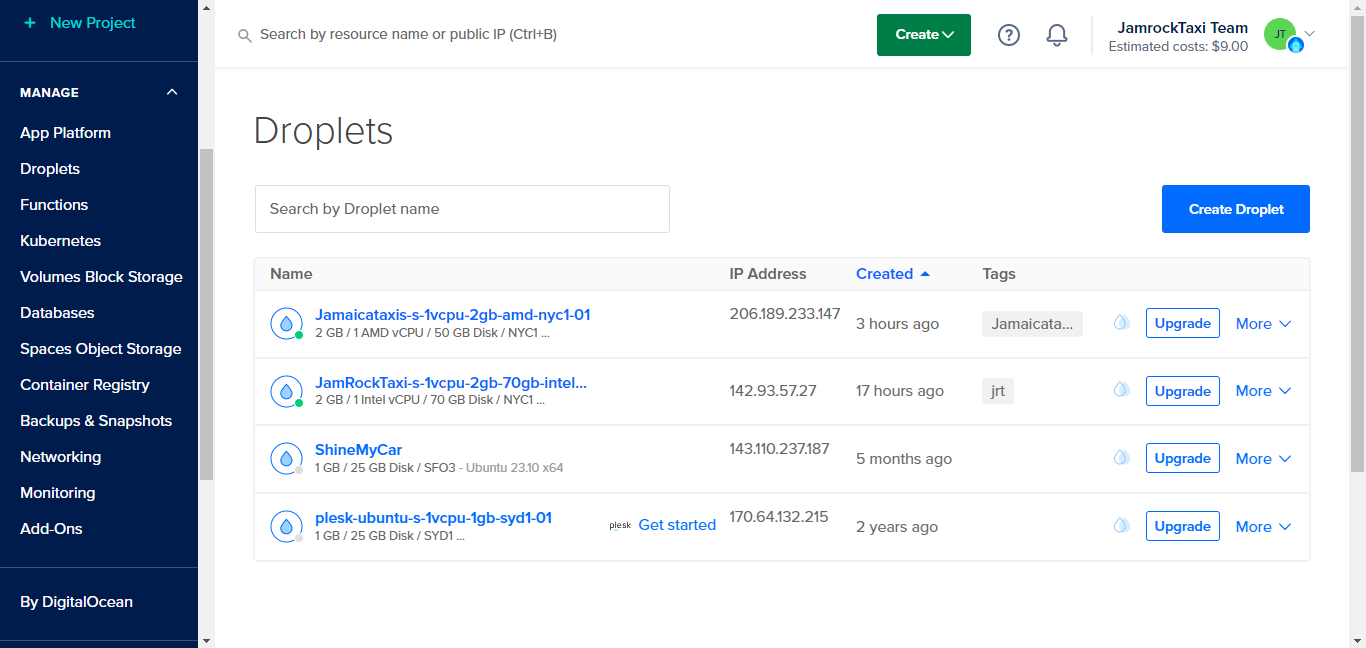Click the Name column header
The width and height of the screenshot is (1366, 648).
[291, 274]
